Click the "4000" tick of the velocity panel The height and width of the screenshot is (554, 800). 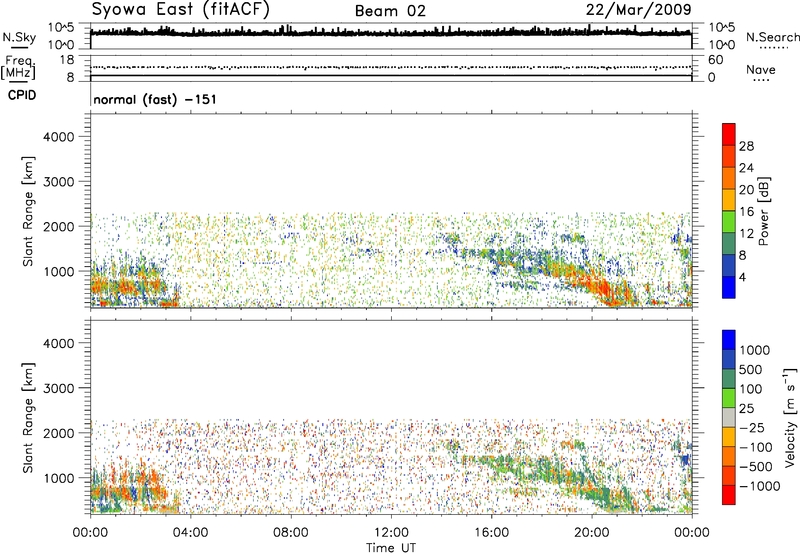pyautogui.click(x=59, y=343)
